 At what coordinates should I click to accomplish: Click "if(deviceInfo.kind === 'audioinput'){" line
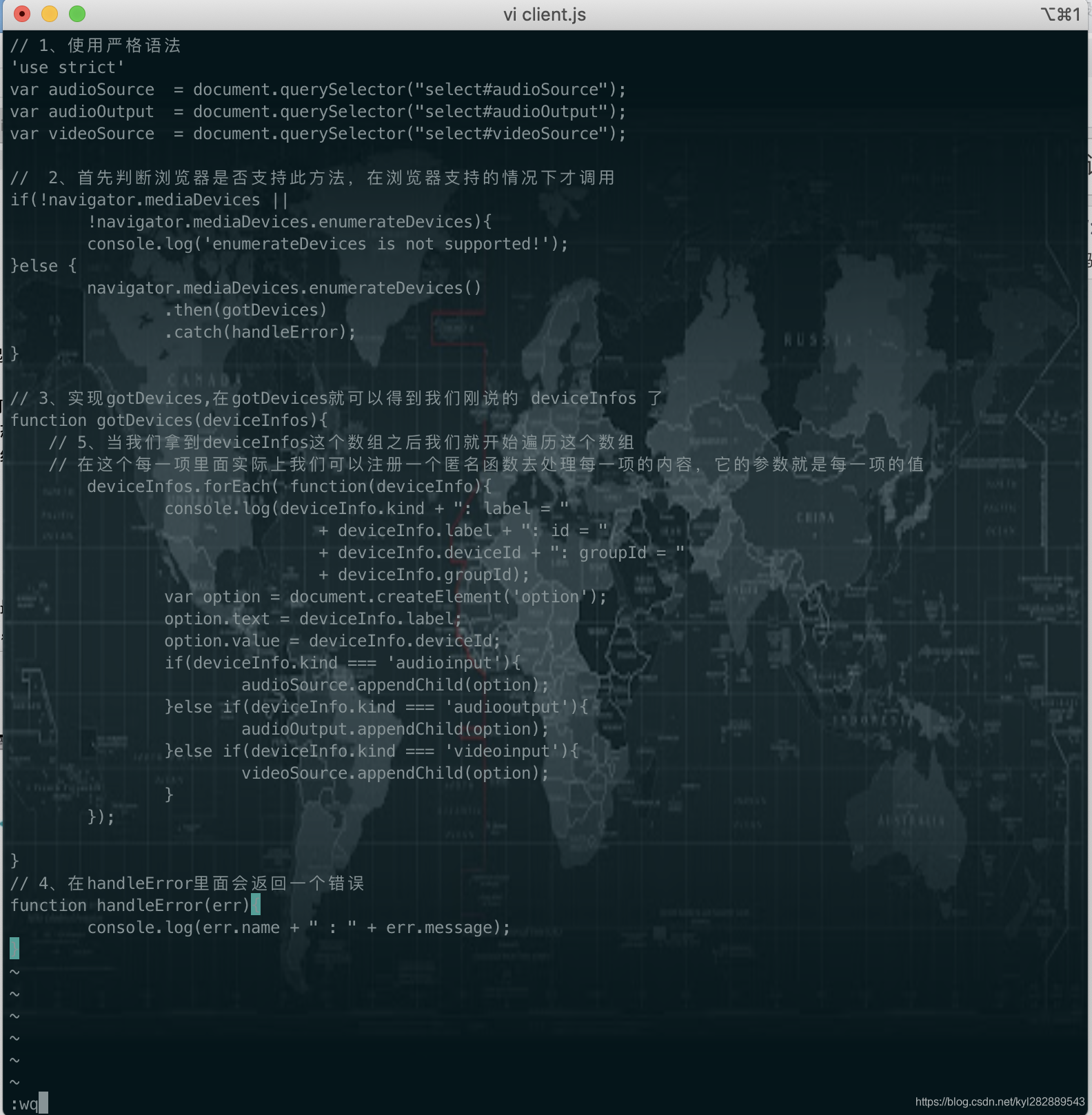coord(342,663)
